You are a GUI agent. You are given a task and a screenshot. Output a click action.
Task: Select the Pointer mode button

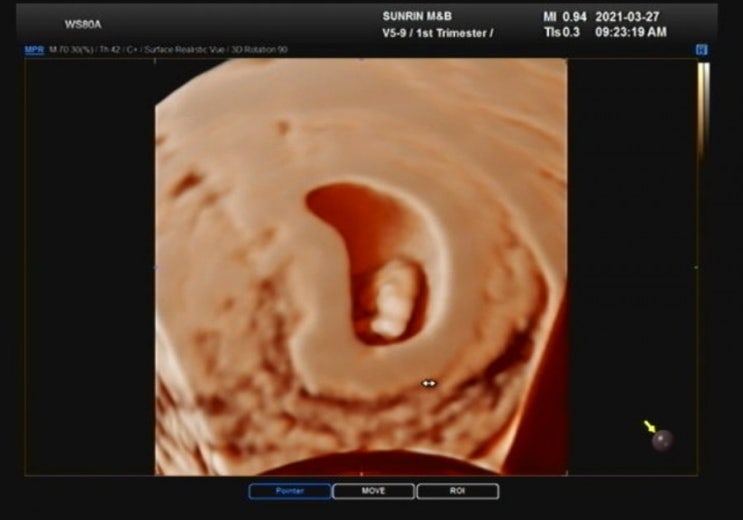point(290,491)
